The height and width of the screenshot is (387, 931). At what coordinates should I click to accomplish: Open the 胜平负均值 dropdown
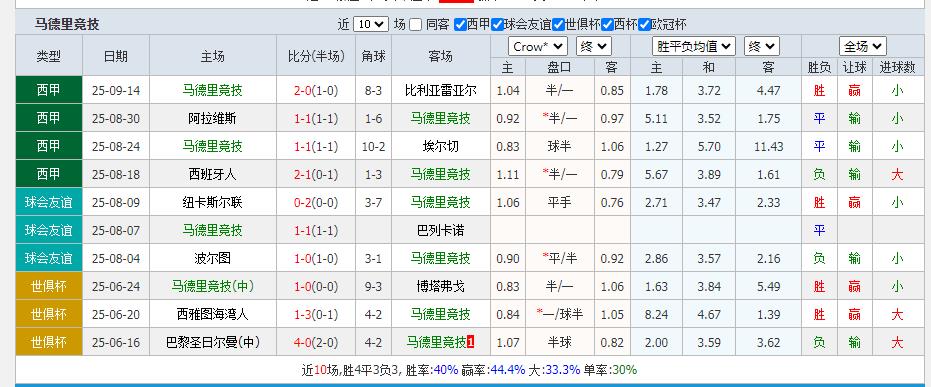(x=694, y=46)
